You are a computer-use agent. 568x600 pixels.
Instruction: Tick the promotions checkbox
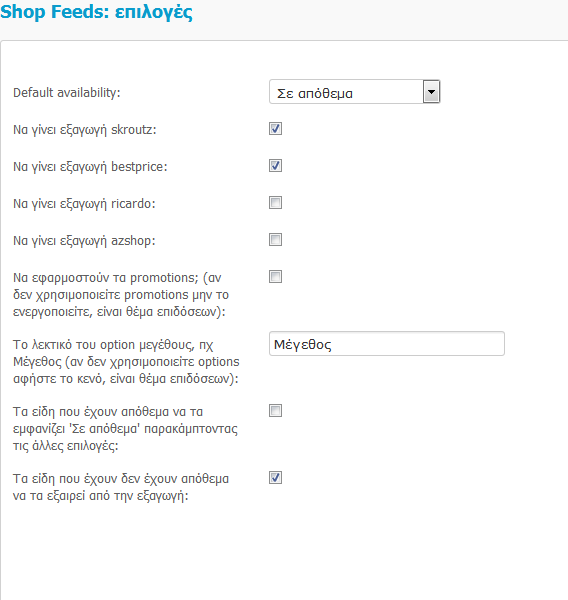(276, 276)
